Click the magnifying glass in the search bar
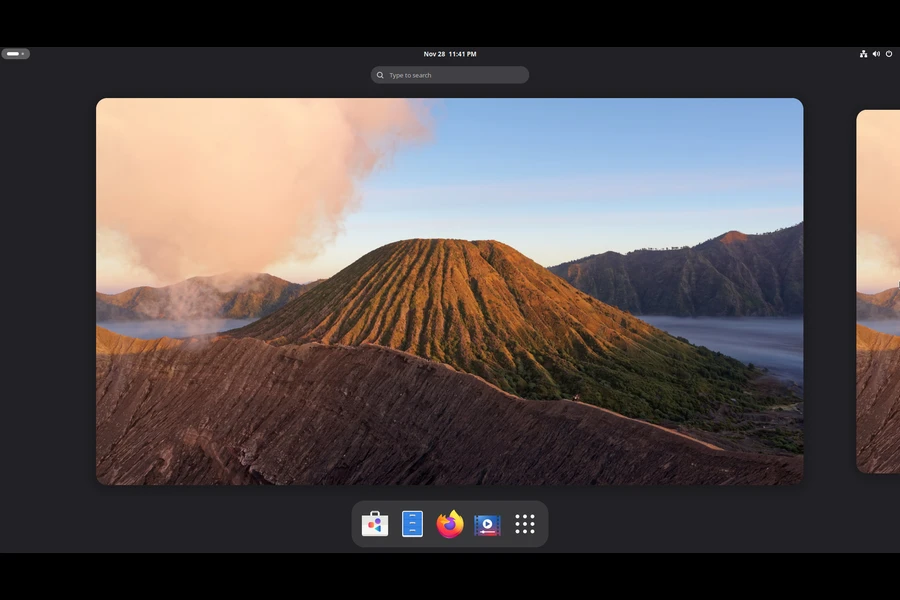 pyautogui.click(x=380, y=75)
